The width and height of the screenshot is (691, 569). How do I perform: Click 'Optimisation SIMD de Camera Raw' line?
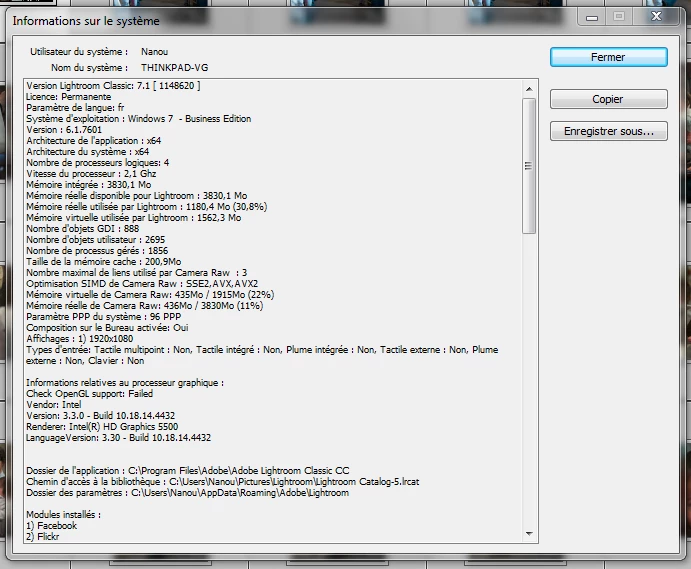[x=142, y=284]
